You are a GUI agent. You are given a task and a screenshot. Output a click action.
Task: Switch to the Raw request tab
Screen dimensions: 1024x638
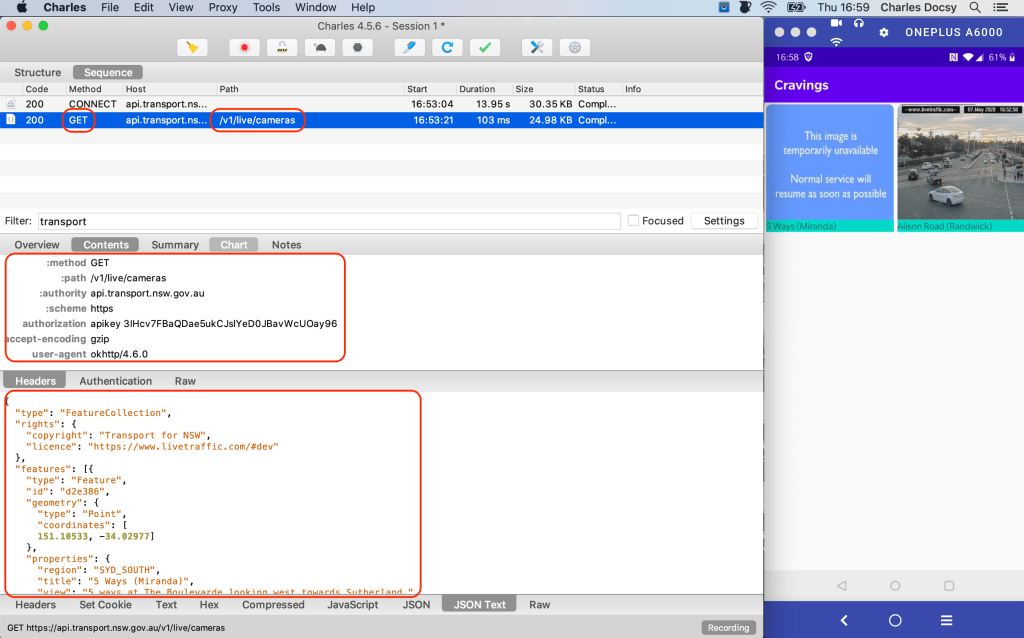(185, 381)
